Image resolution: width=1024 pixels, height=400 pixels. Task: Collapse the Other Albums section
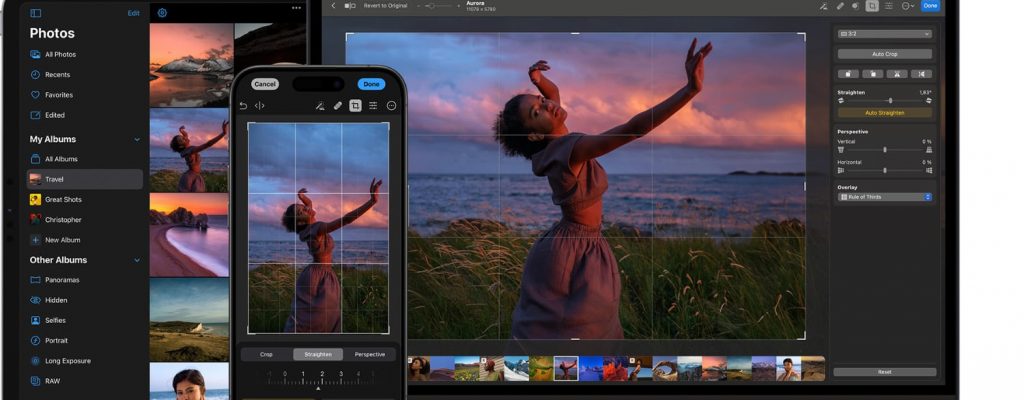137,260
